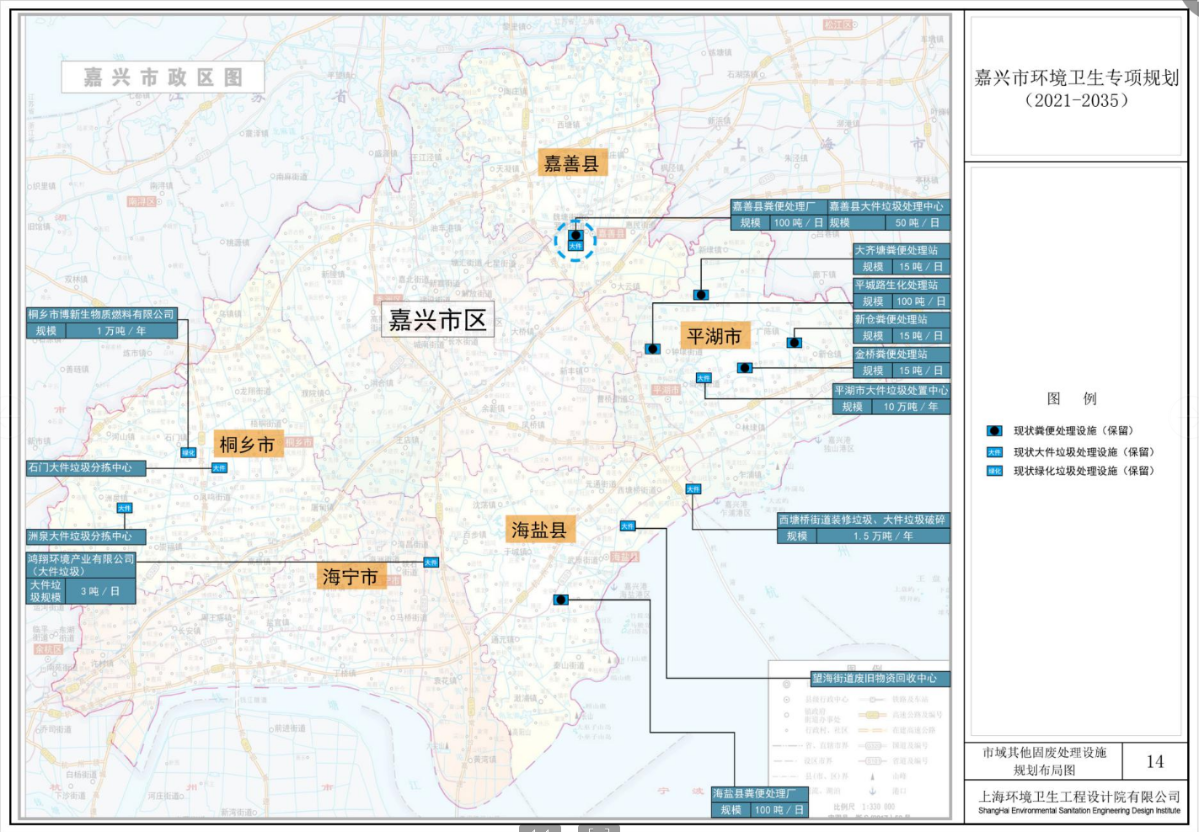Click the (2021-2035) year range text
Image resolution: width=1199 pixels, height=832 pixels.
coord(1077,100)
